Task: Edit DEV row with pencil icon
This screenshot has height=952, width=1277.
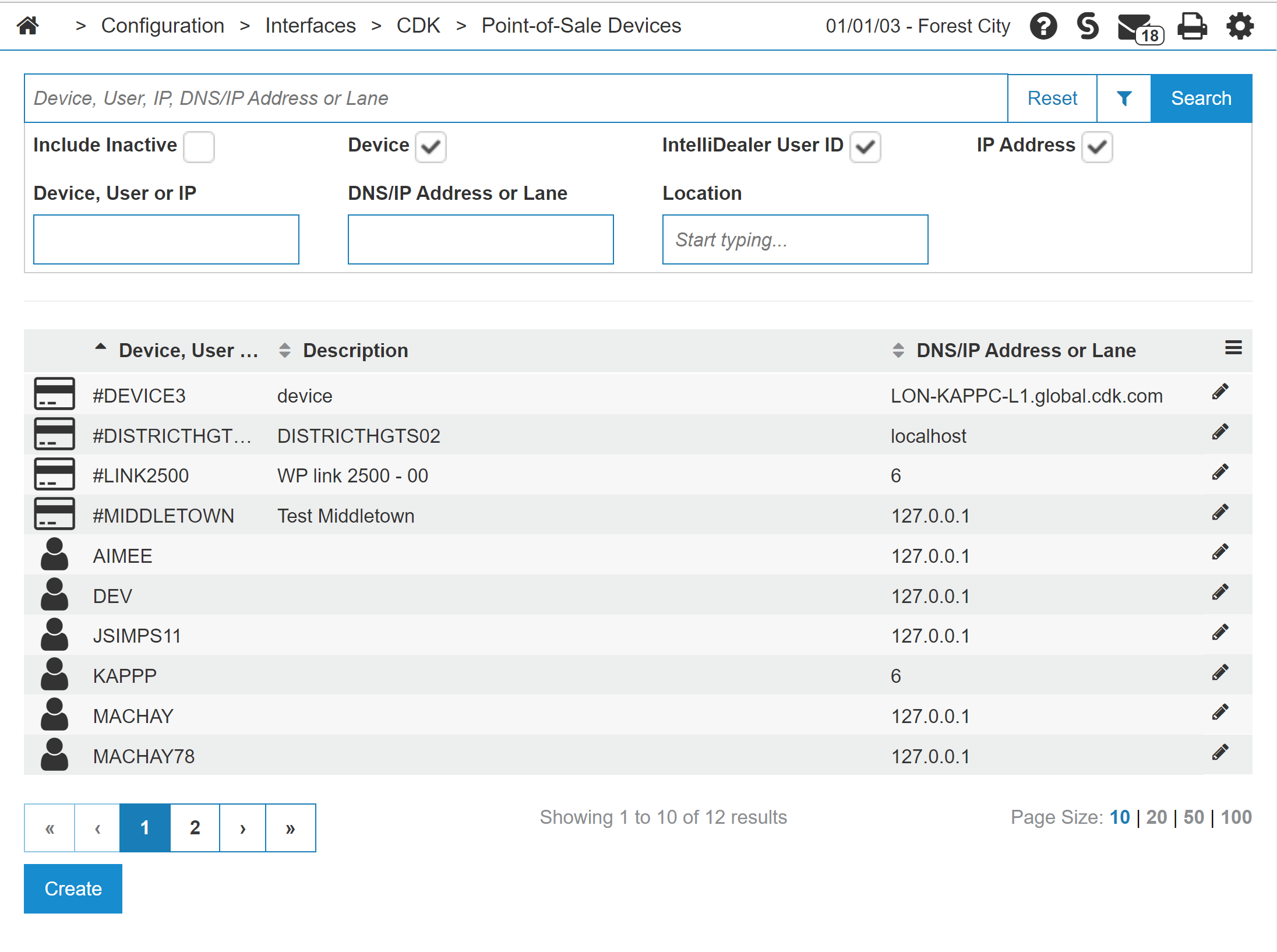Action: coord(1220,593)
